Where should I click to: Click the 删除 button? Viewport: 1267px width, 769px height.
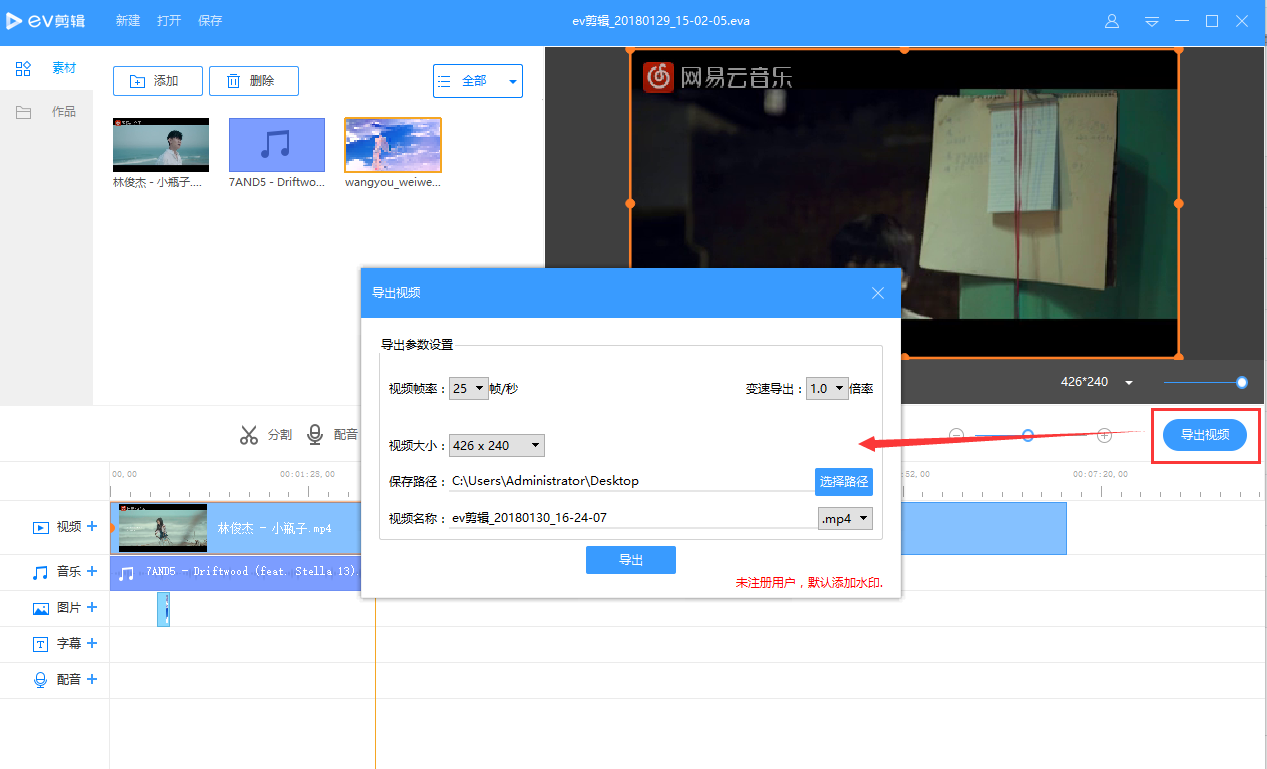coord(254,81)
